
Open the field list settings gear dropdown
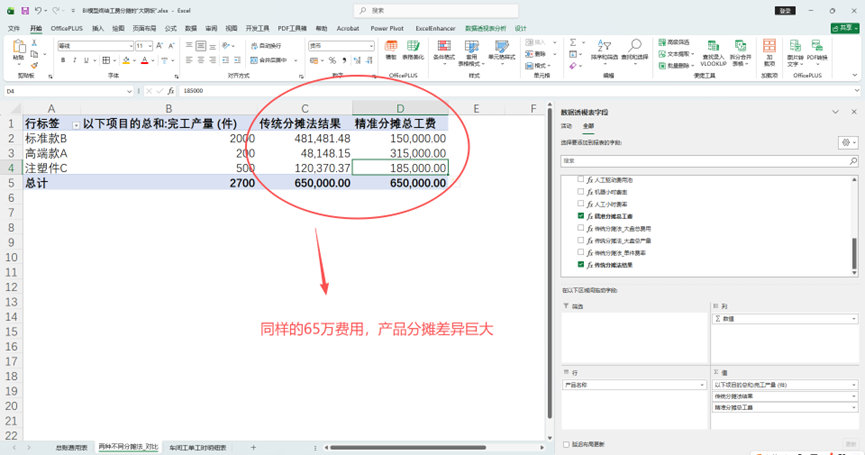[848, 142]
